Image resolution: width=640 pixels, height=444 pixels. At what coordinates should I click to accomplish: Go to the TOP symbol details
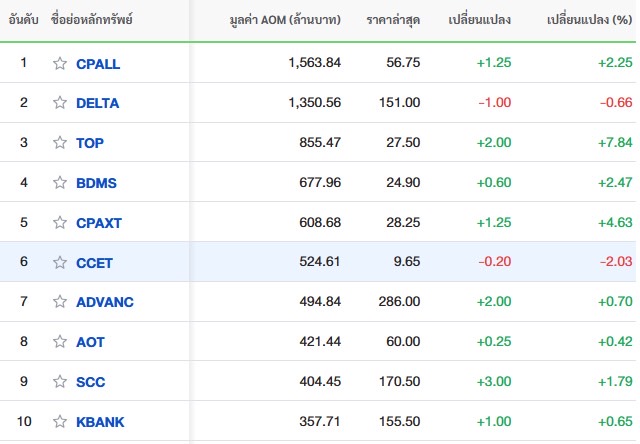(x=90, y=143)
